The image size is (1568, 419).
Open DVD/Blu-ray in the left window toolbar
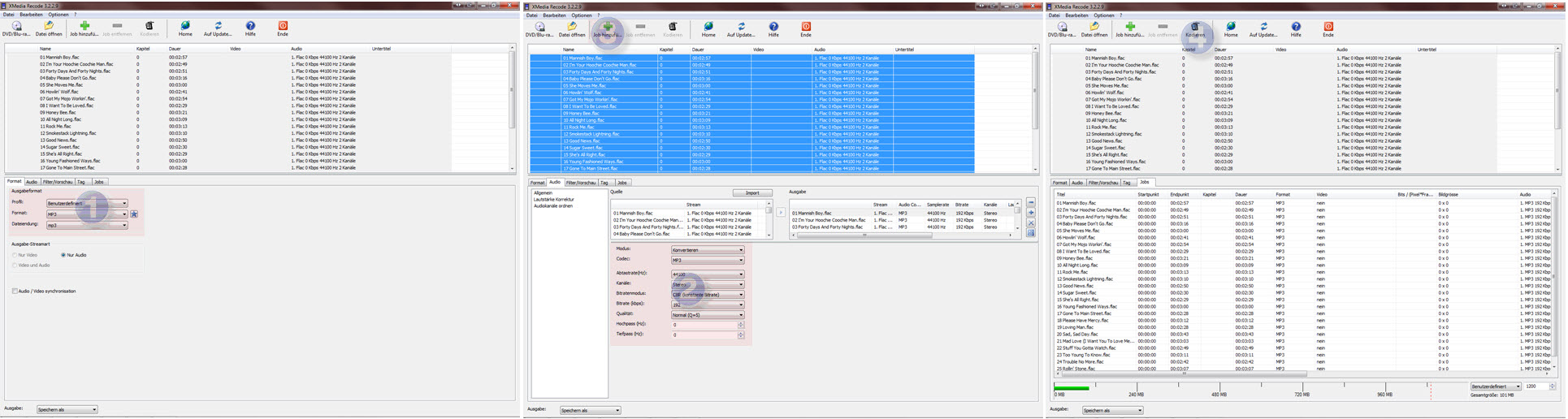point(16,29)
